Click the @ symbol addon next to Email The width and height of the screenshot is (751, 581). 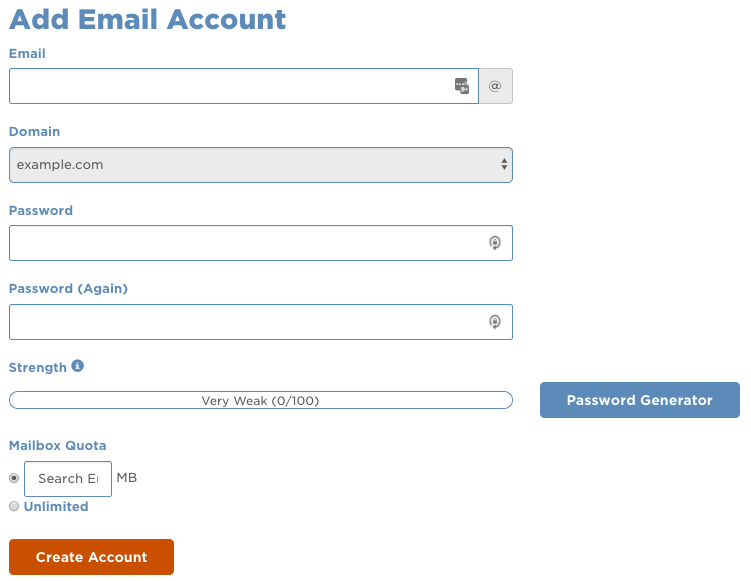click(496, 86)
